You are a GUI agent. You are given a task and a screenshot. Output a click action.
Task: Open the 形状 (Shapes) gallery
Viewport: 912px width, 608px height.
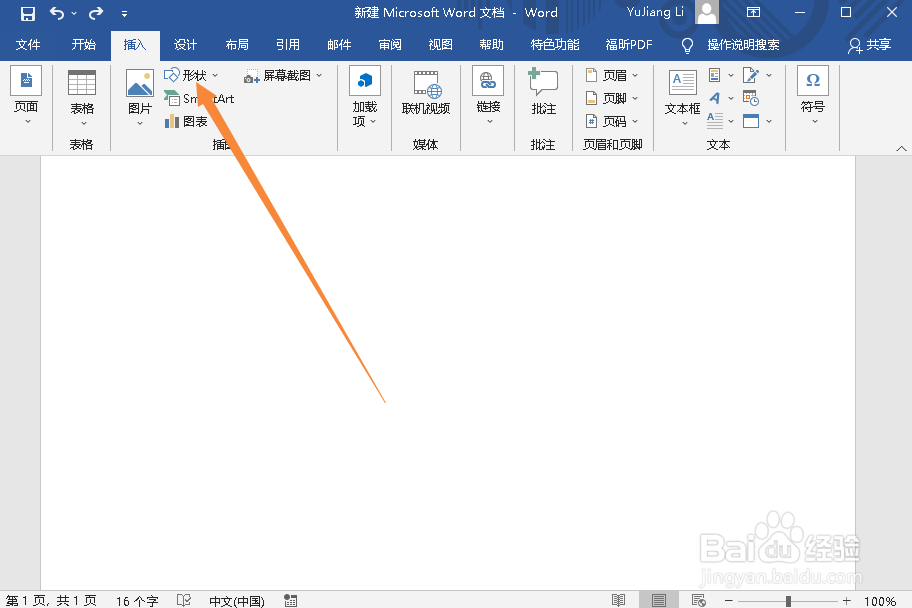[191, 75]
